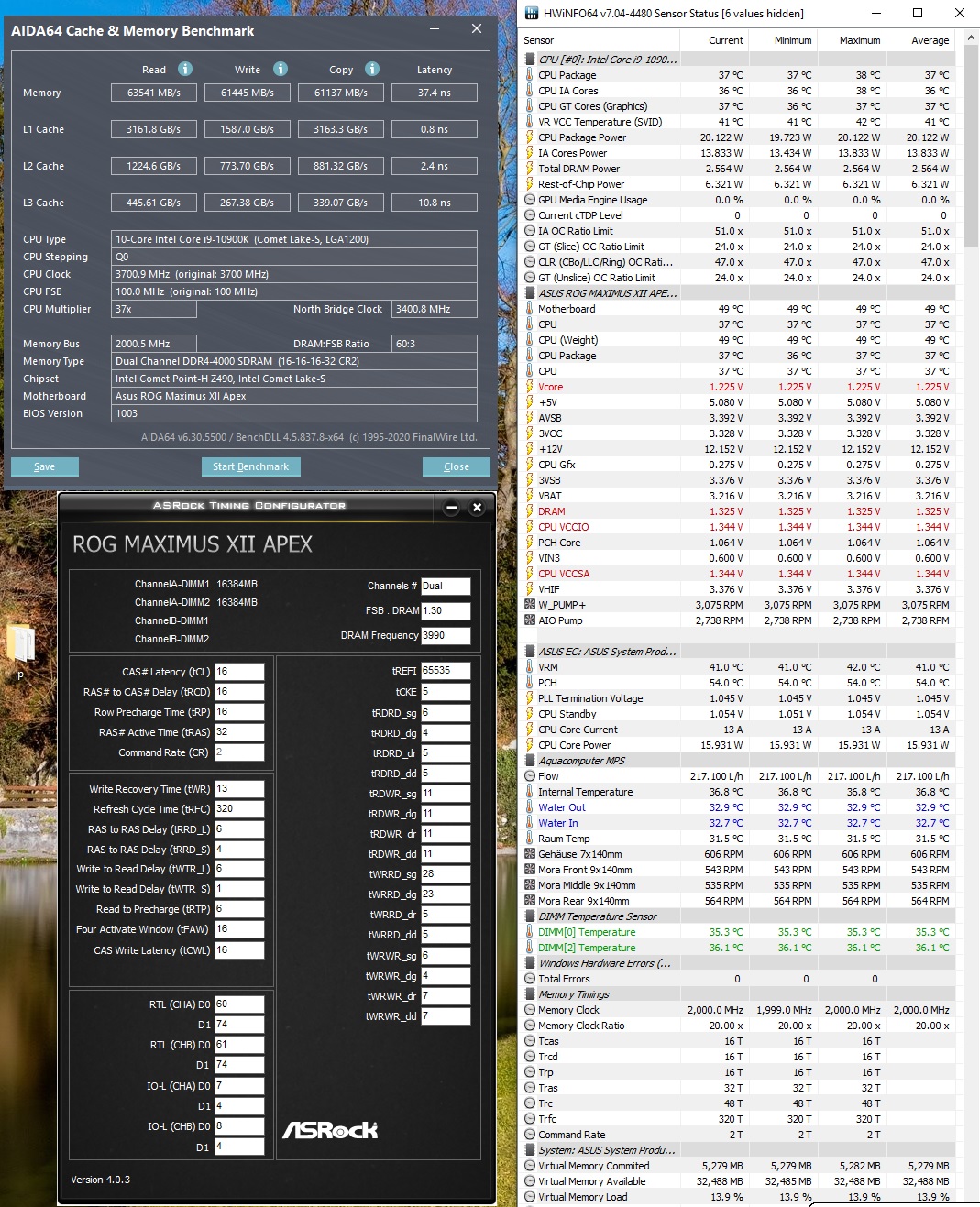Click the fan icon beside Mora Front 9x140mm

[x=530, y=870]
